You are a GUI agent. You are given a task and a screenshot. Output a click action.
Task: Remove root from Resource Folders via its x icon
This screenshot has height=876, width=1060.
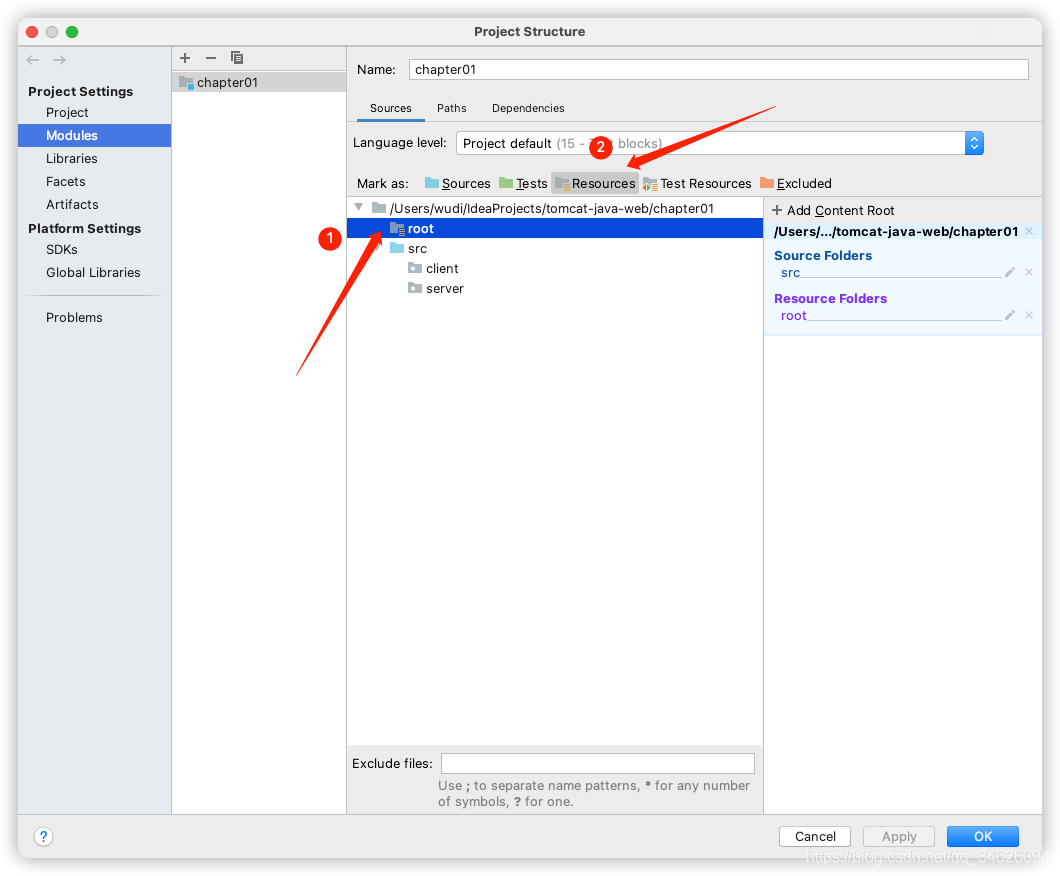tap(1028, 314)
